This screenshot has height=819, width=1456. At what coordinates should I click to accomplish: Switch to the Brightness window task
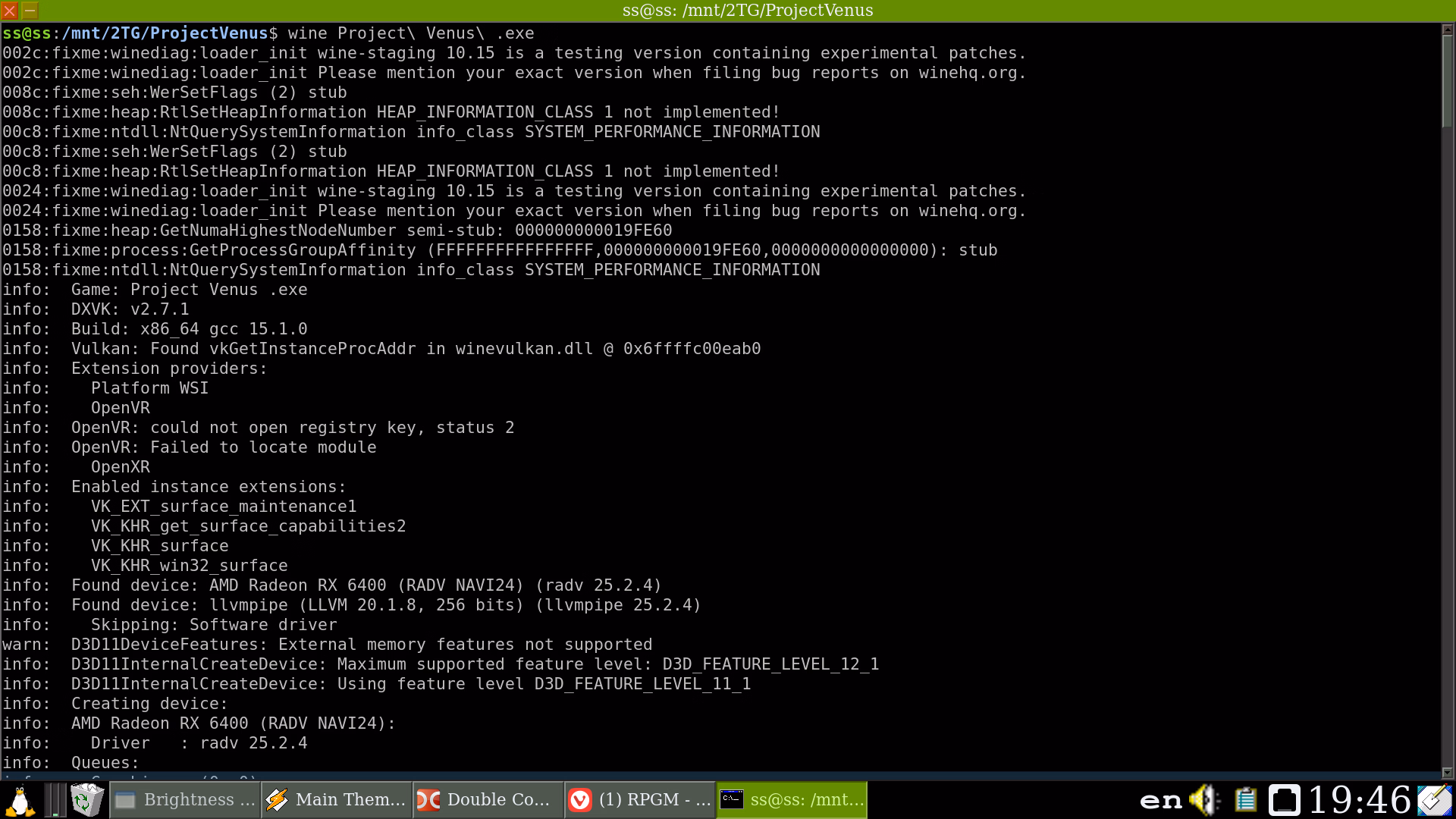coord(186,800)
